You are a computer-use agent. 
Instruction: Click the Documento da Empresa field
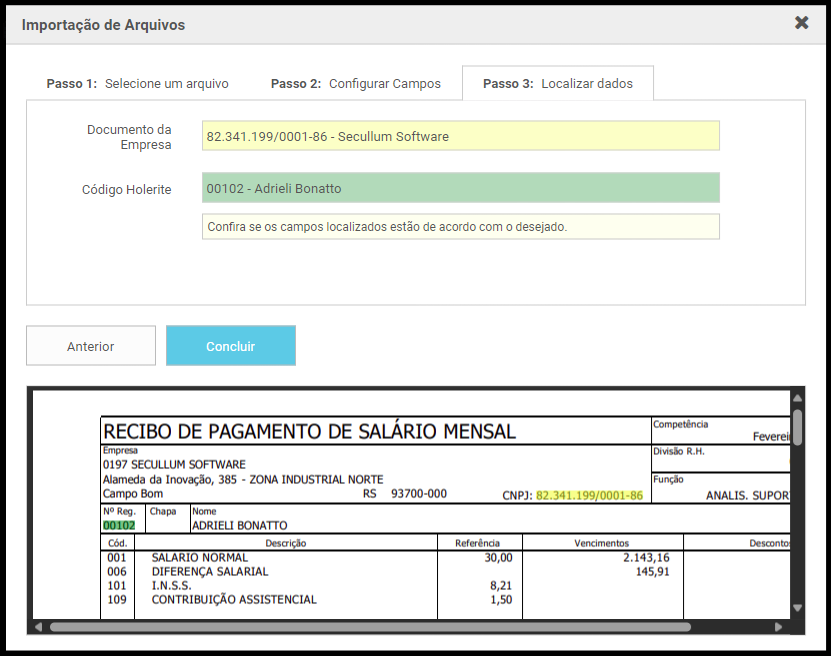460,136
